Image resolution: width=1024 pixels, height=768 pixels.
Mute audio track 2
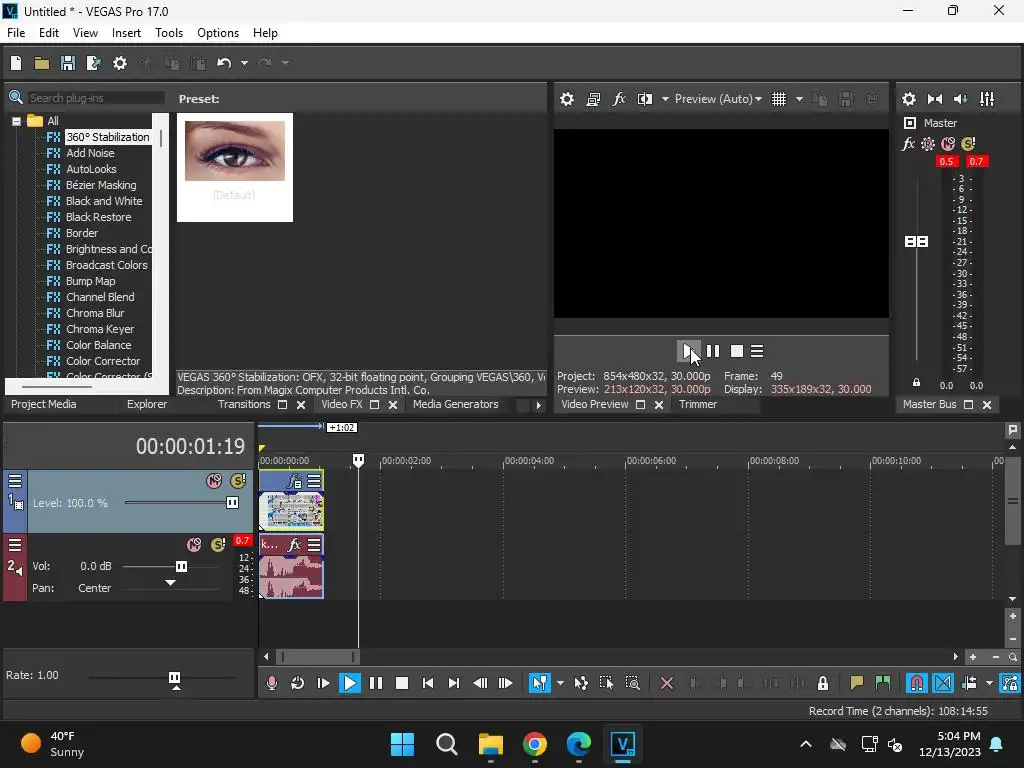(x=194, y=545)
